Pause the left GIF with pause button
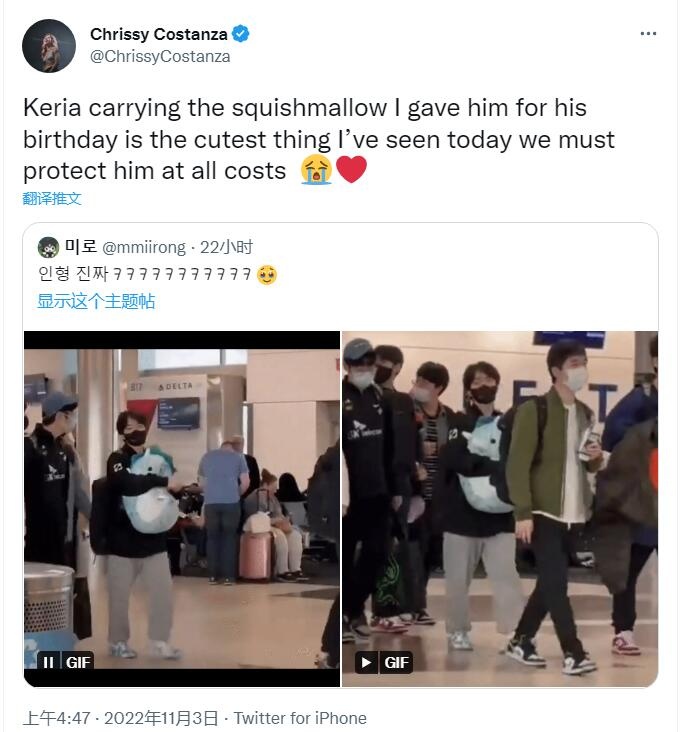688x732 pixels. click(49, 662)
